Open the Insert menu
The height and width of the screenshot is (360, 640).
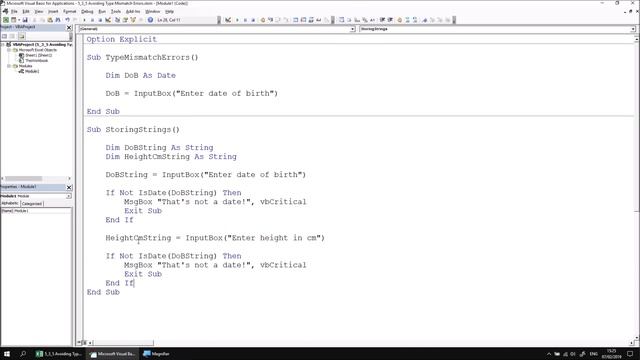tap(53, 11)
